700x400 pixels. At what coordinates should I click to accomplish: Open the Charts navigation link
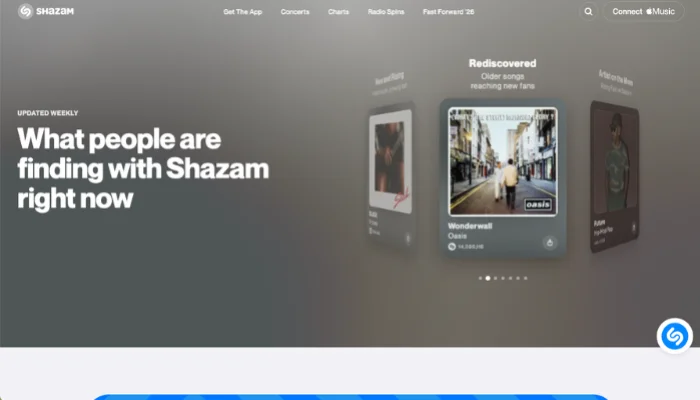[338, 12]
